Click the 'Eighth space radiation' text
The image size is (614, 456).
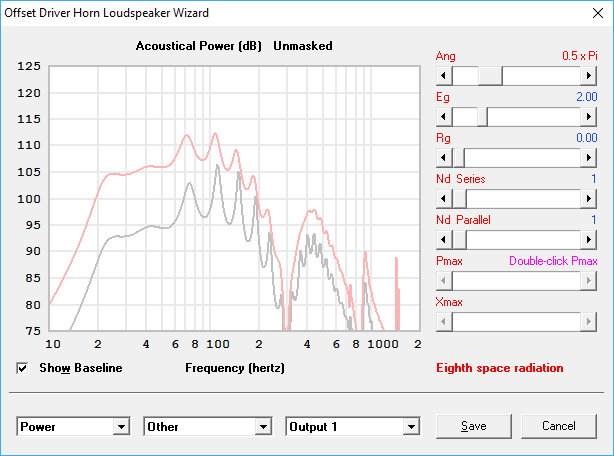click(500, 368)
